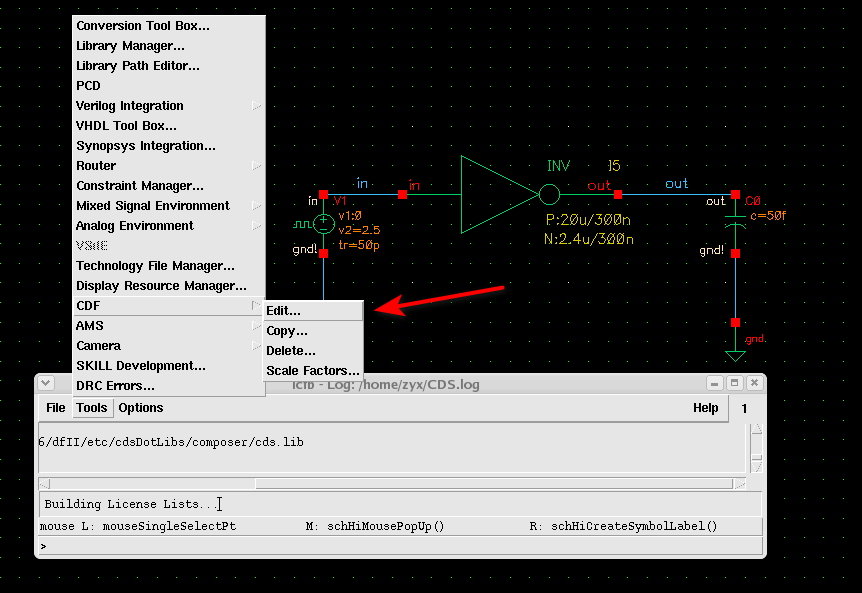This screenshot has height=593, width=862.
Task: Select the capacitor C0 symbol
Action: [736, 222]
